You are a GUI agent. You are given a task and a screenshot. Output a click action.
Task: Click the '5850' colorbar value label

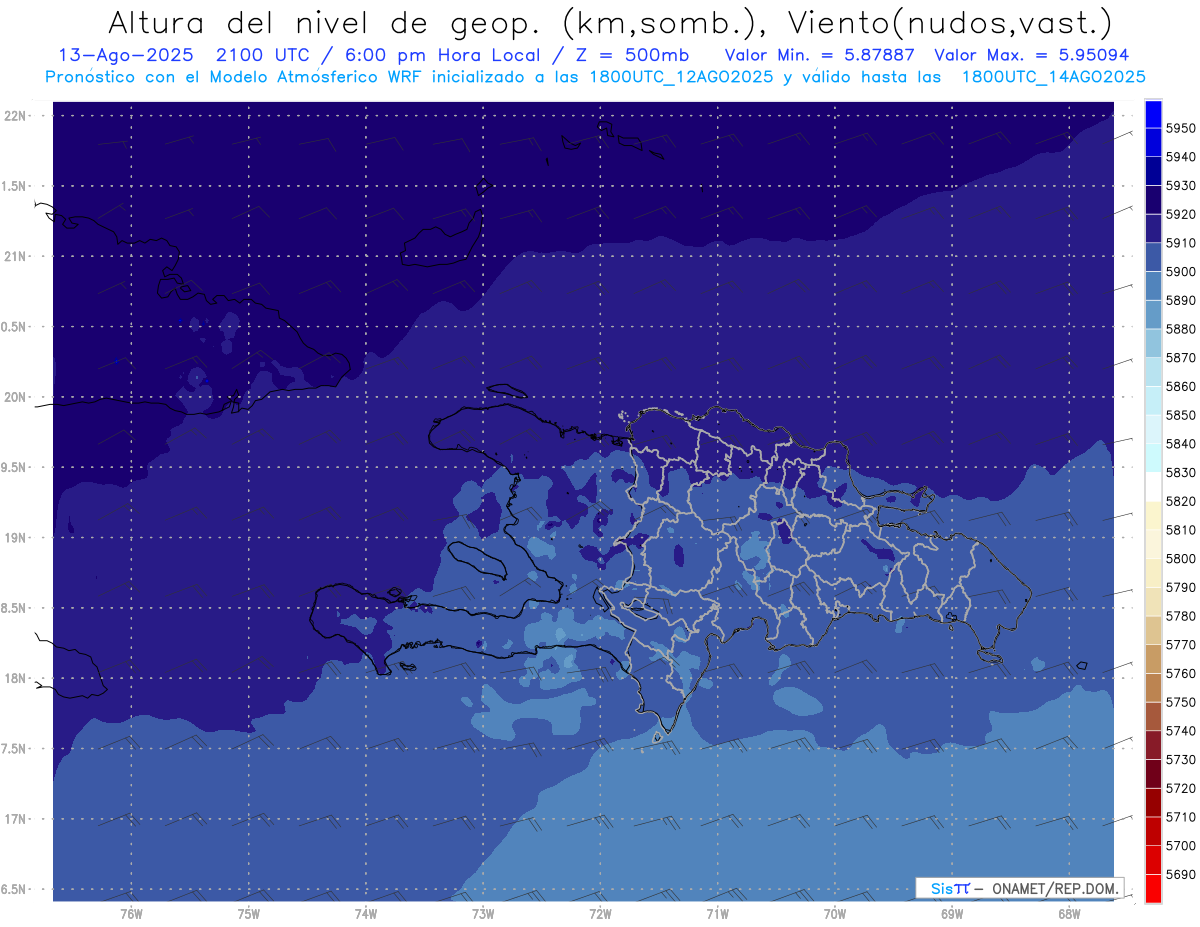click(x=1181, y=415)
